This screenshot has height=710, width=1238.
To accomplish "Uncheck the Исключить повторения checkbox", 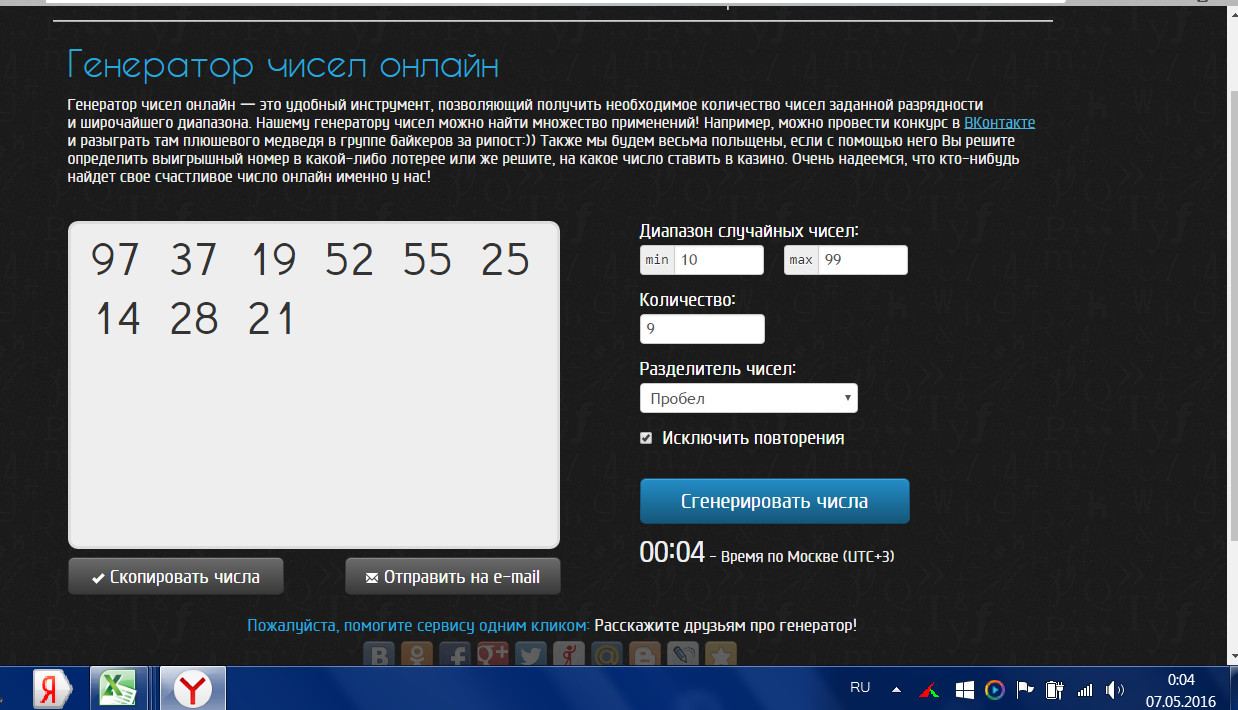I will [x=646, y=438].
